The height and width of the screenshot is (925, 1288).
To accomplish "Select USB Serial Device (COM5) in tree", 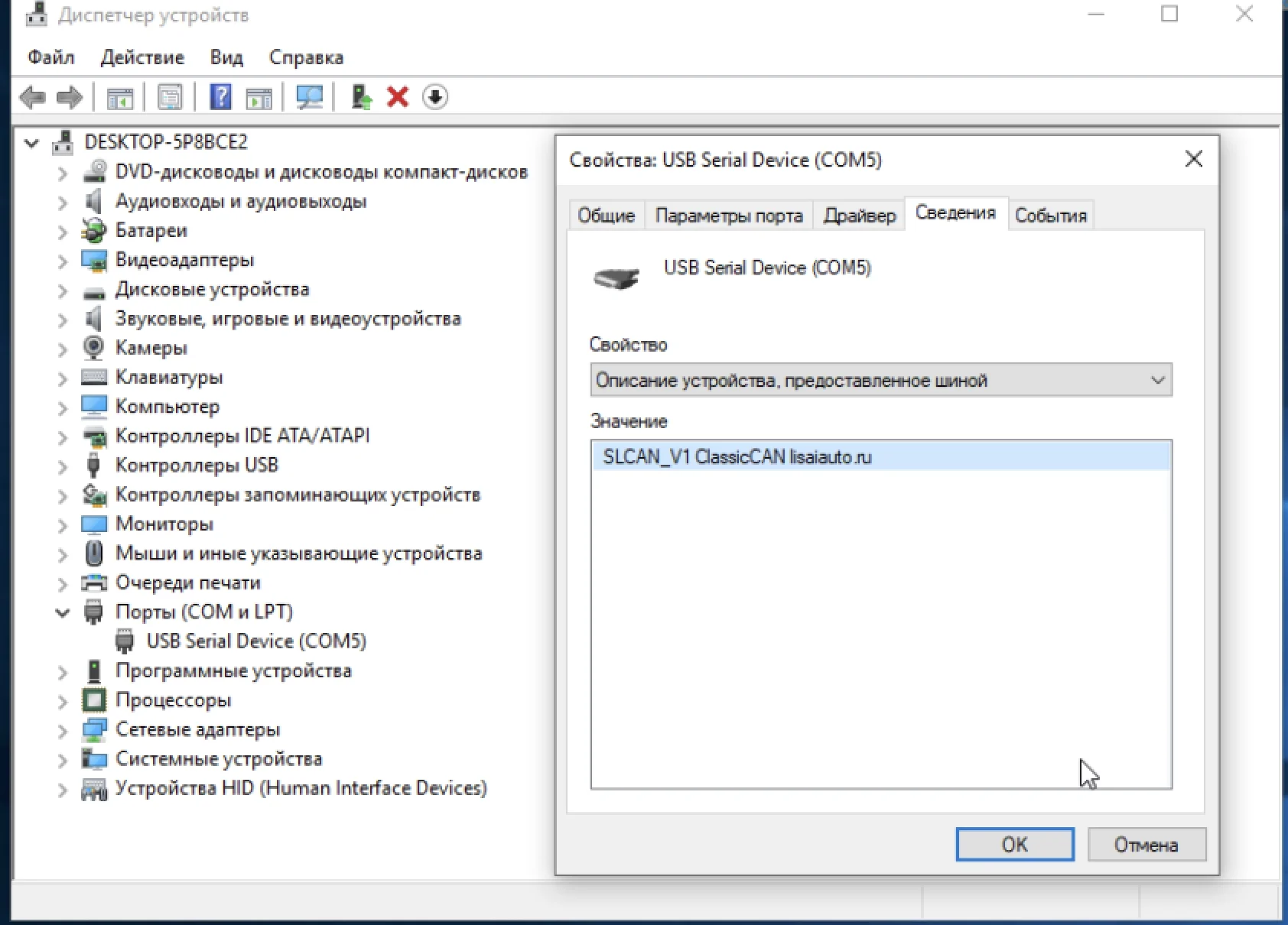I will (255, 641).
